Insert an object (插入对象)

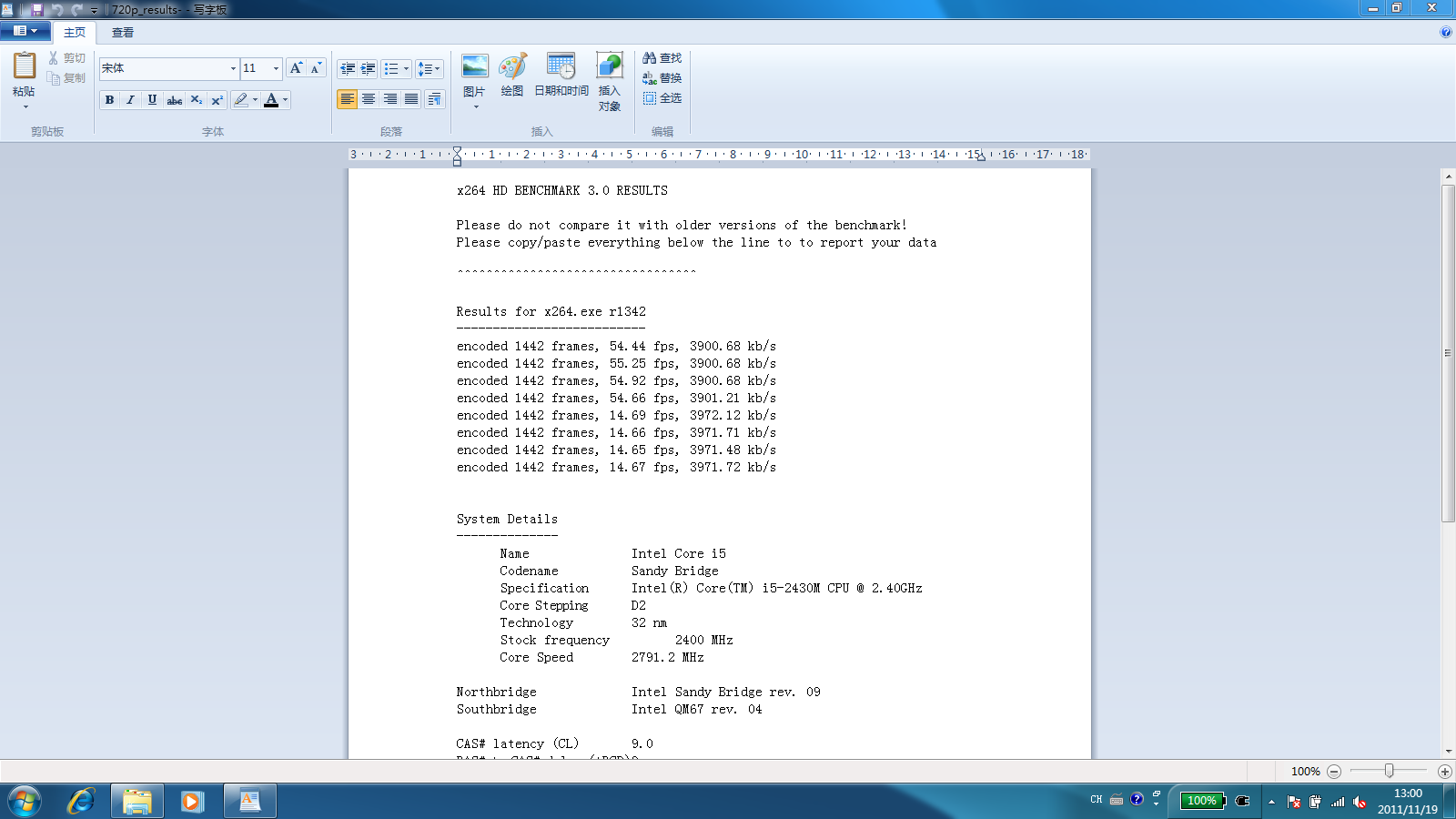click(610, 82)
